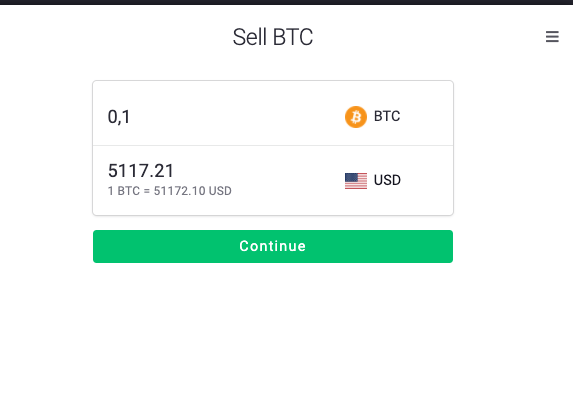Click USD at the end of rate line
This screenshot has width=573, height=420.
click(x=220, y=191)
